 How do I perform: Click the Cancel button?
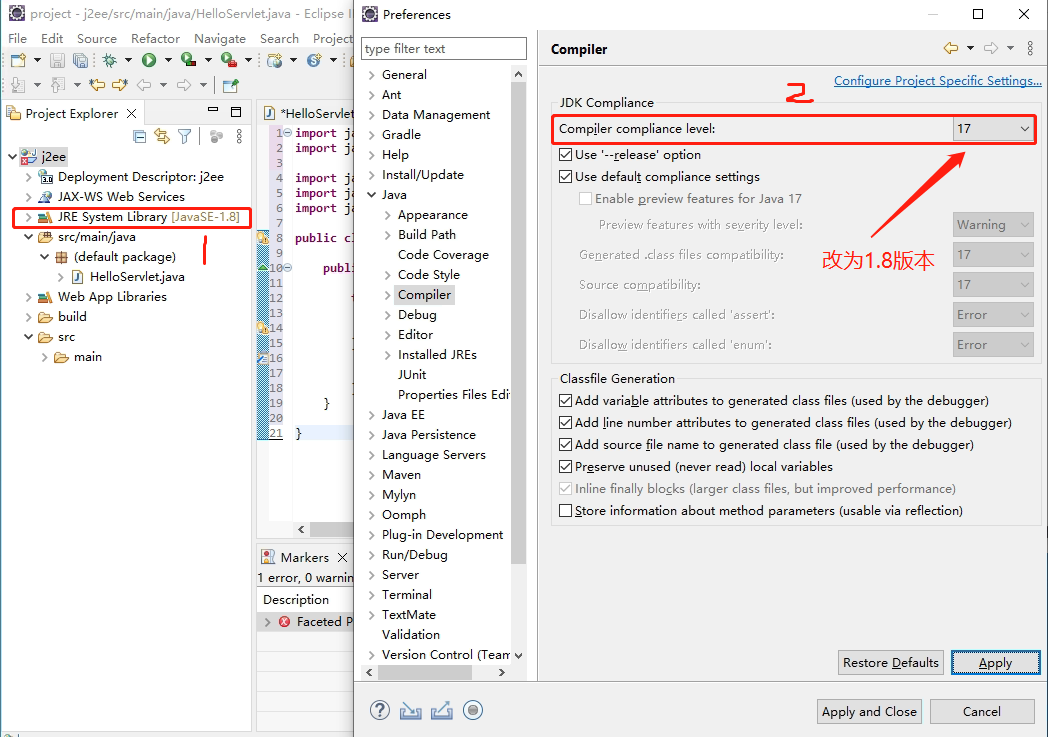(x=982, y=712)
